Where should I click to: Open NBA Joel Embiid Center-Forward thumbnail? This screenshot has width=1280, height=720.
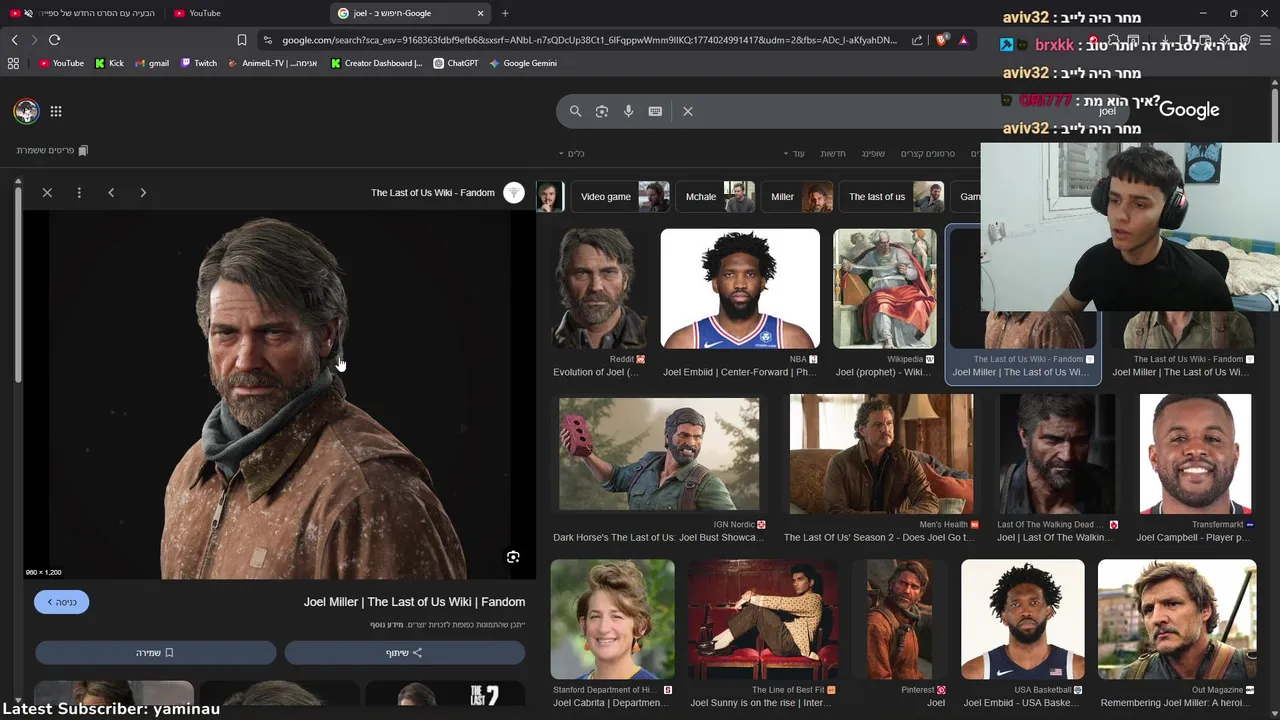coord(740,289)
